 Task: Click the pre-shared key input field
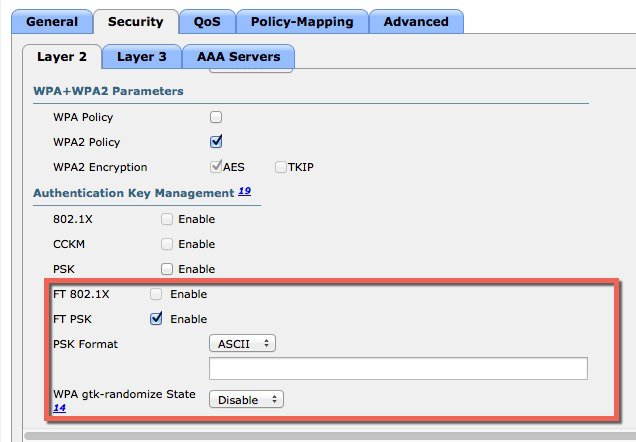(398, 369)
